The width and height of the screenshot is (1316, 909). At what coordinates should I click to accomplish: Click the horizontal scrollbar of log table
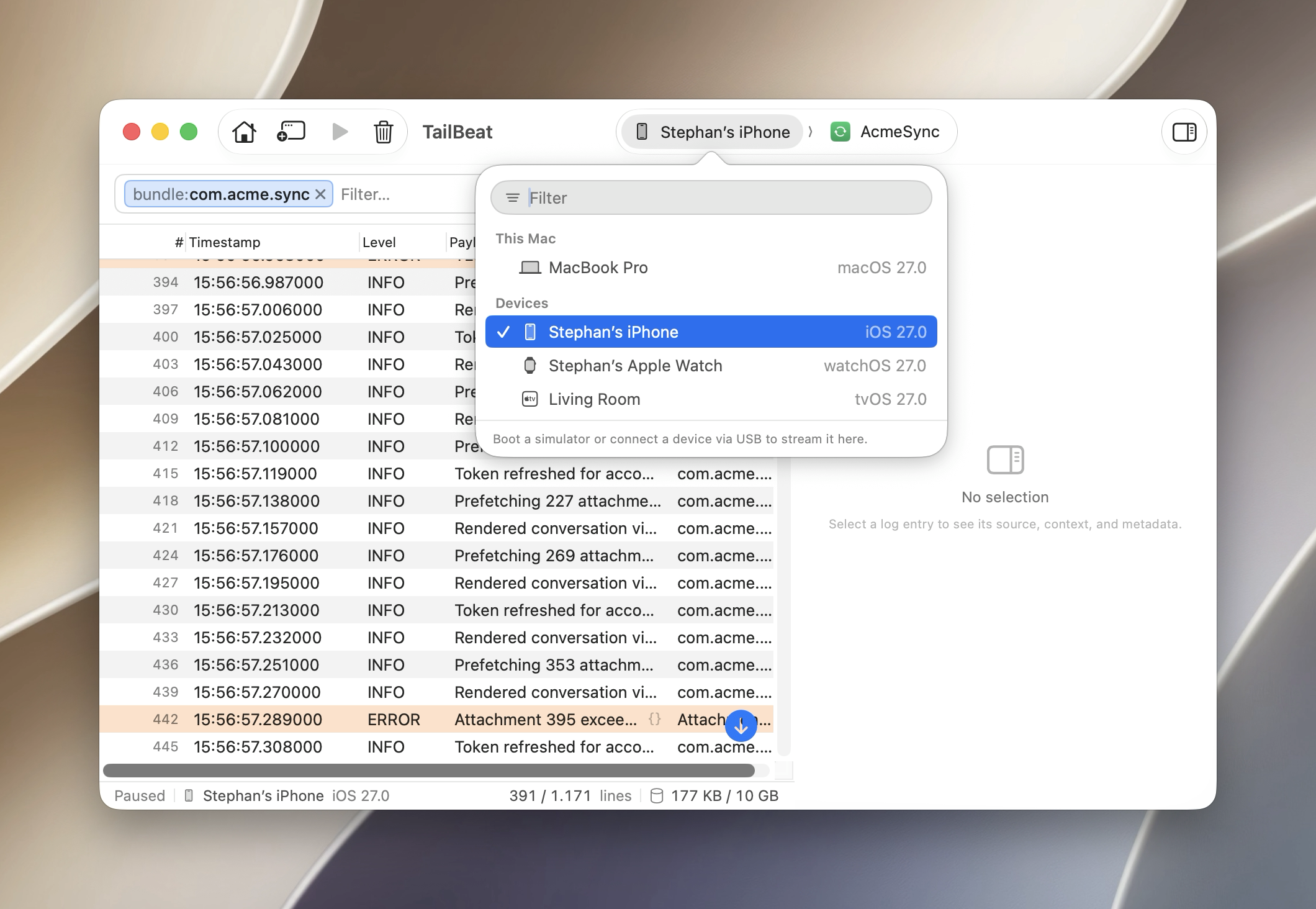428,771
